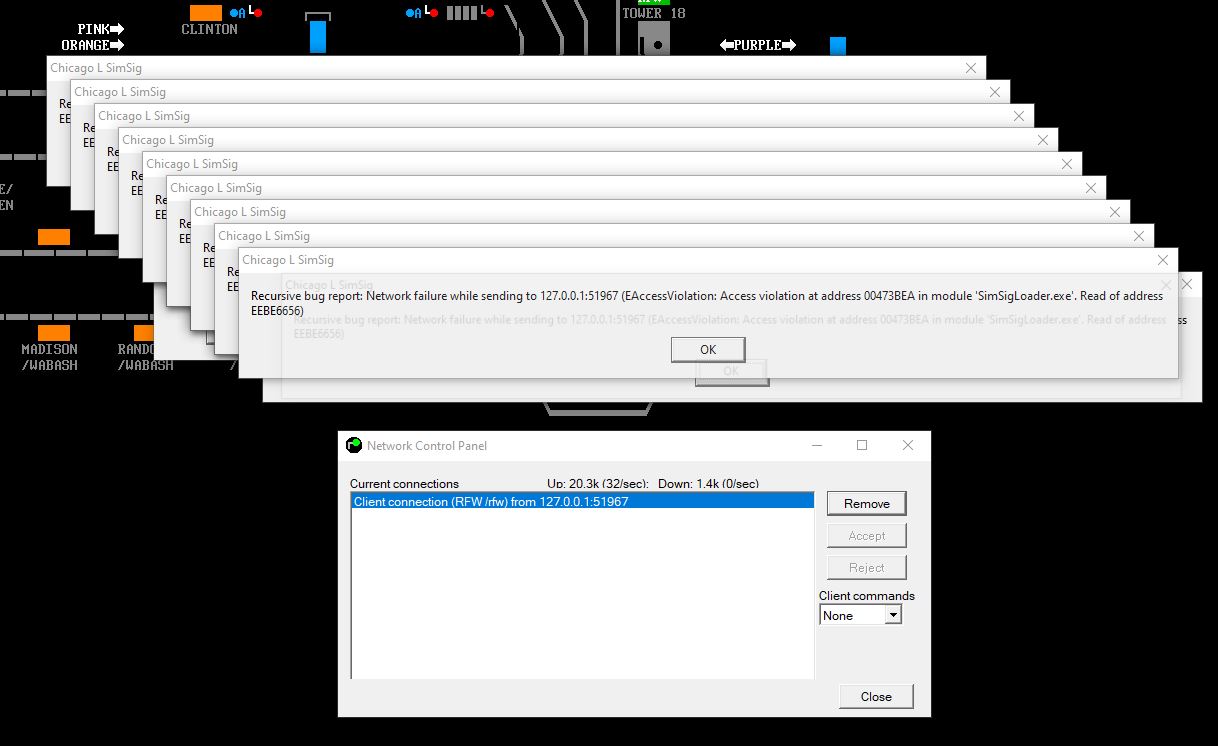The image size is (1218, 746).
Task: Click the orange platform above MADISON /WABASH
Action: tap(54, 332)
